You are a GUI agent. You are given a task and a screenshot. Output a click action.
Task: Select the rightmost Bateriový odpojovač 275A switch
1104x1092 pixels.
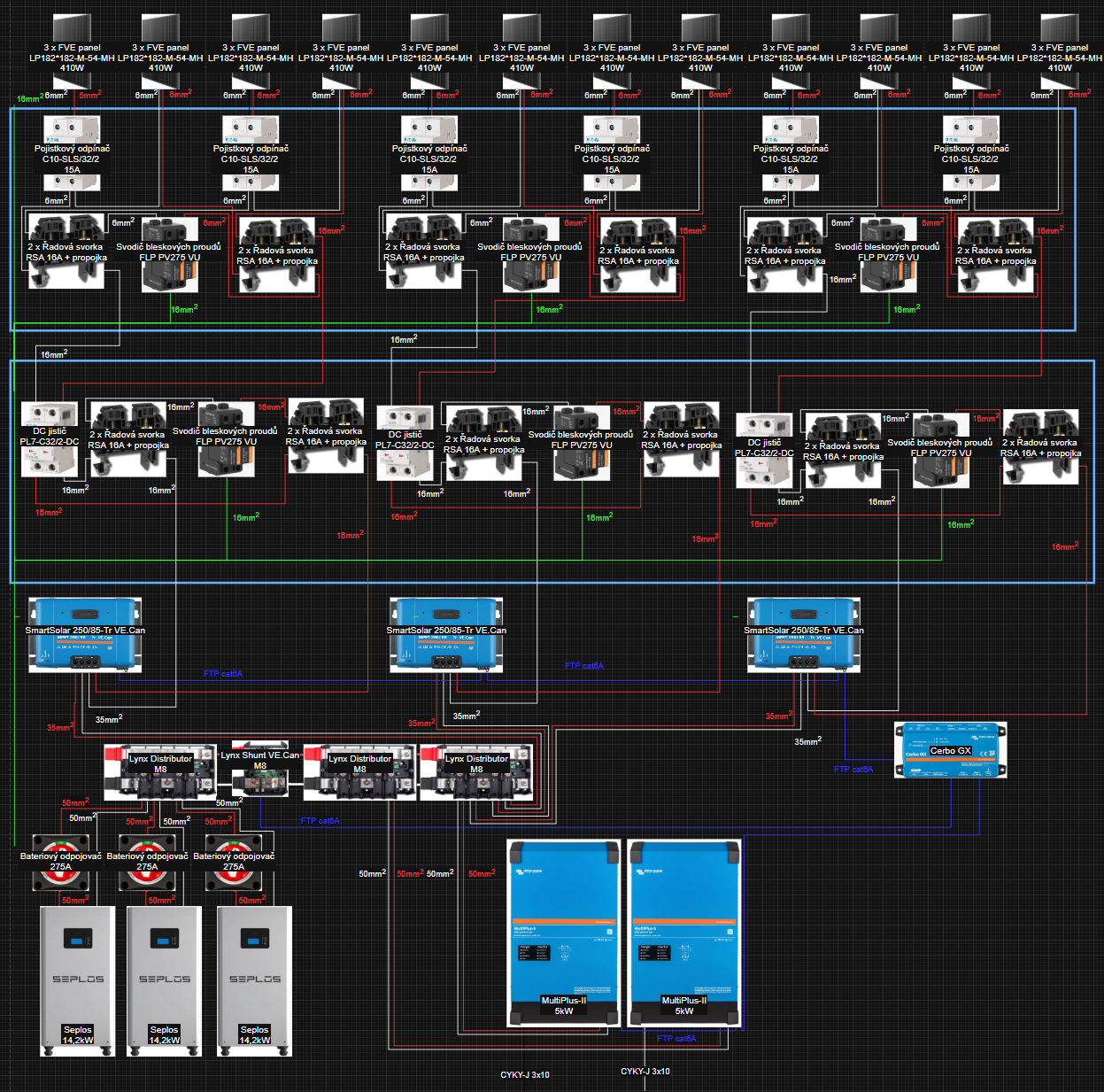tap(234, 863)
